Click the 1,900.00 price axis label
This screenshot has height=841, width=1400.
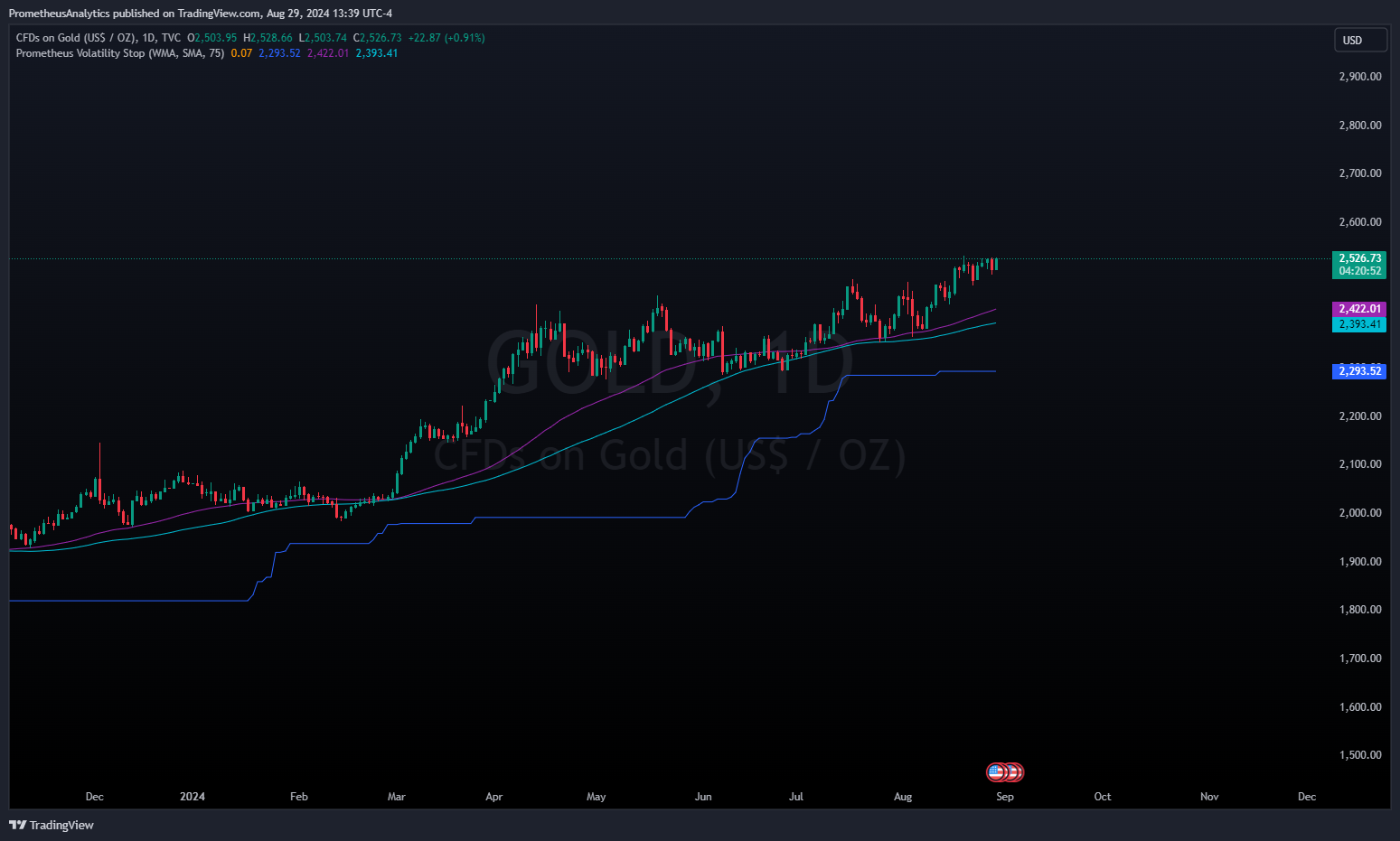(x=1360, y=562)
